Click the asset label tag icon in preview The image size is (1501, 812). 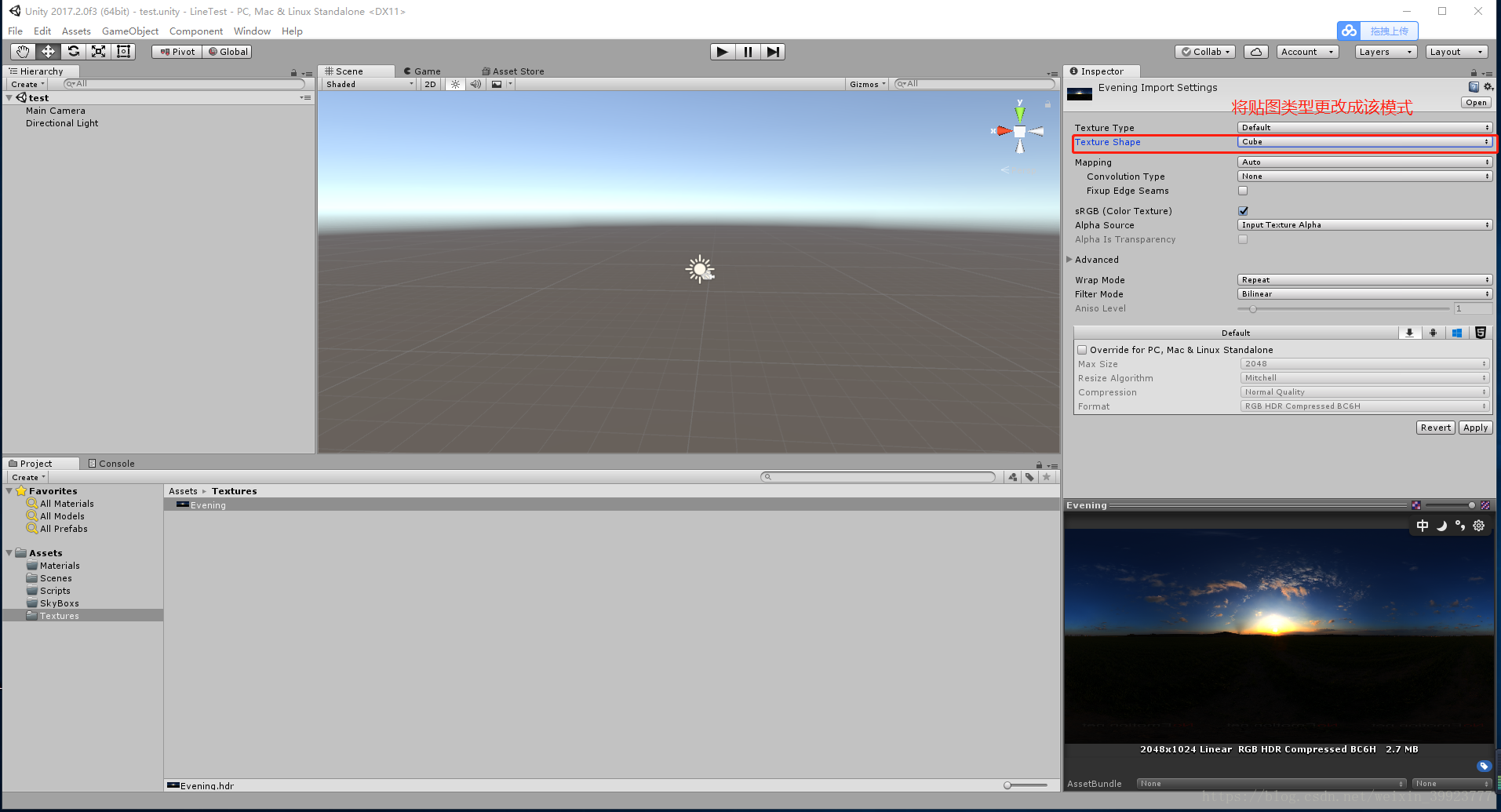tap(1483, 766)
